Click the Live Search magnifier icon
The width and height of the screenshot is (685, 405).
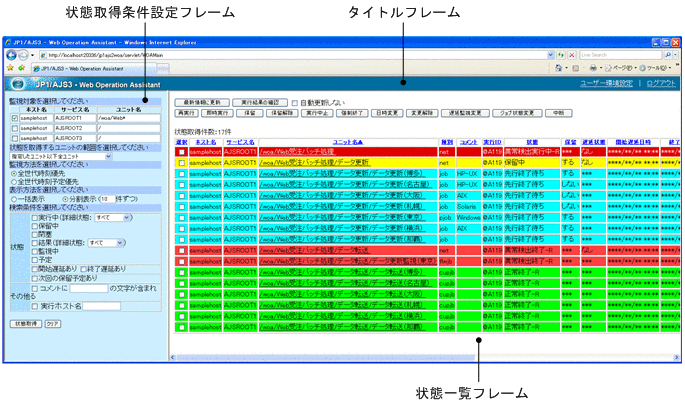click(x=668, y=55)
